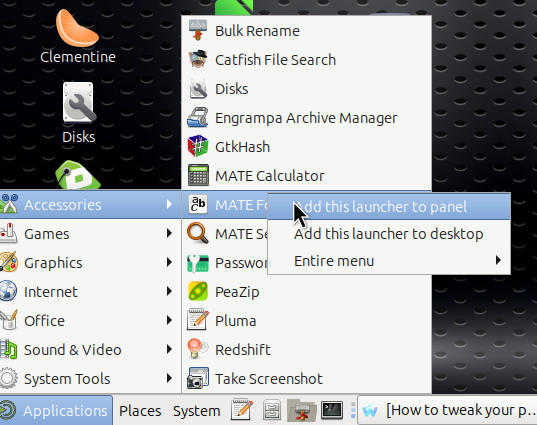The image size is (537, 425).
Task: Click the Pluma notepad icon in menu
Action: 198,320
